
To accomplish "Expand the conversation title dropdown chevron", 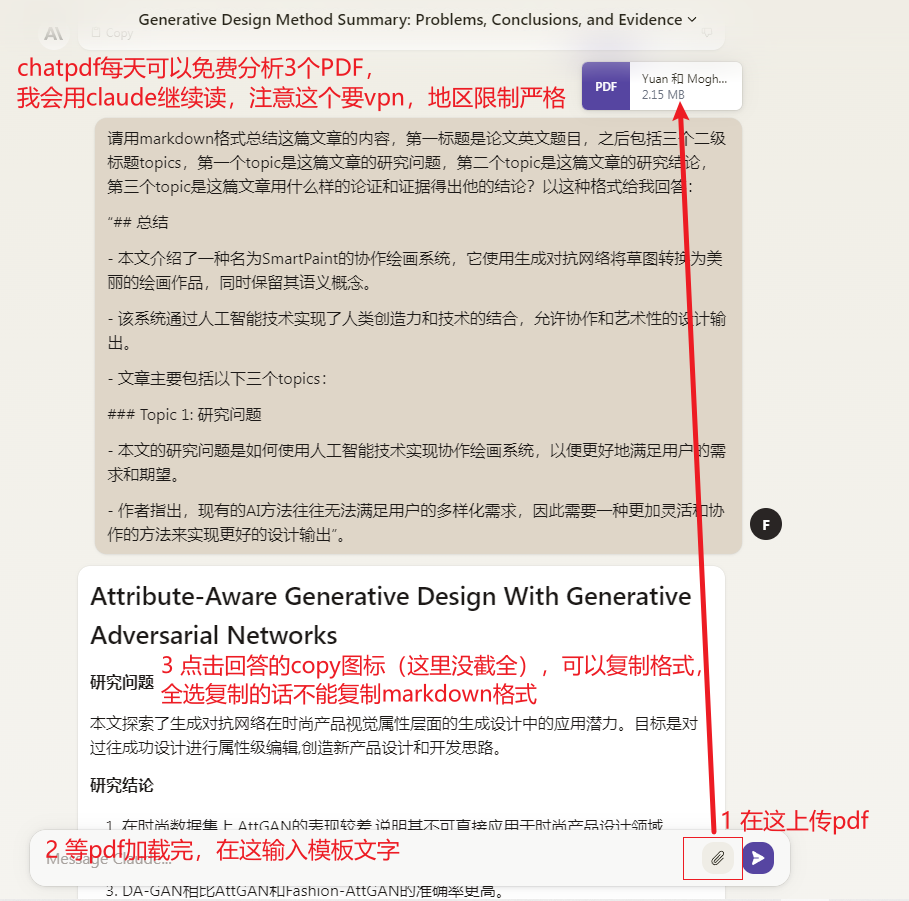I will point(692,20).
